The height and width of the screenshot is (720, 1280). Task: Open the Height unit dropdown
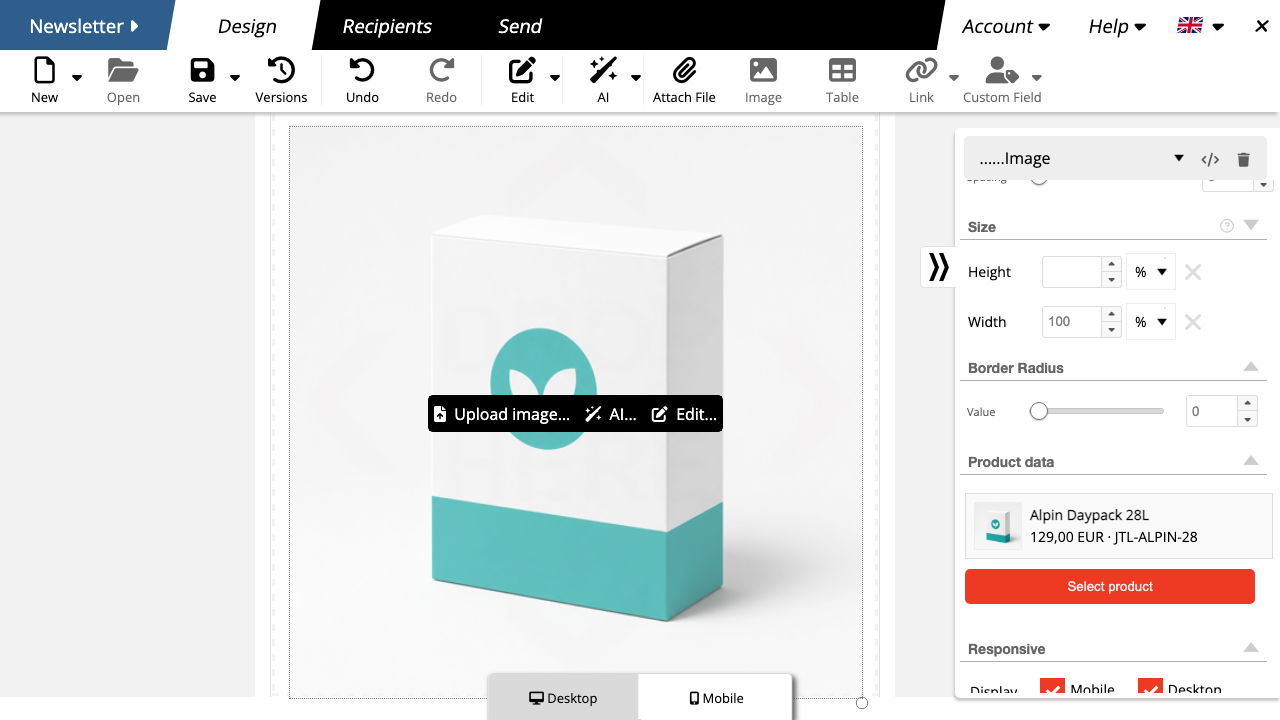click(1150, 272)
